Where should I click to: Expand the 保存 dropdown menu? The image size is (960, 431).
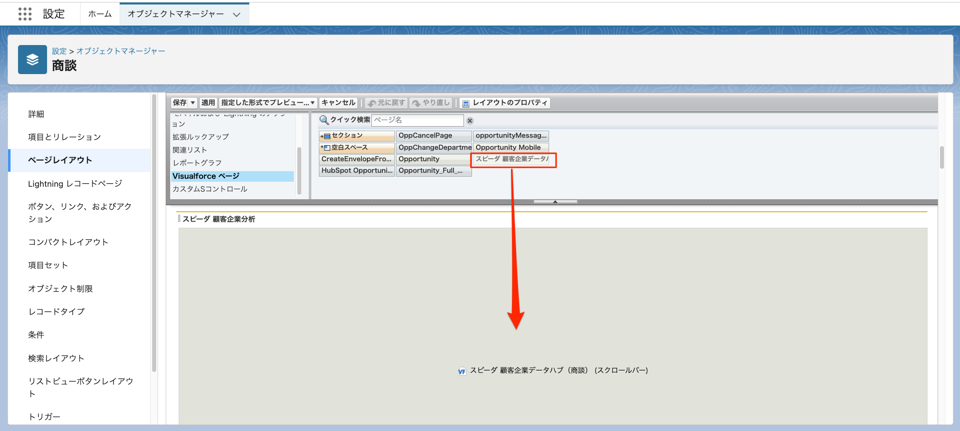click(183, 103)
